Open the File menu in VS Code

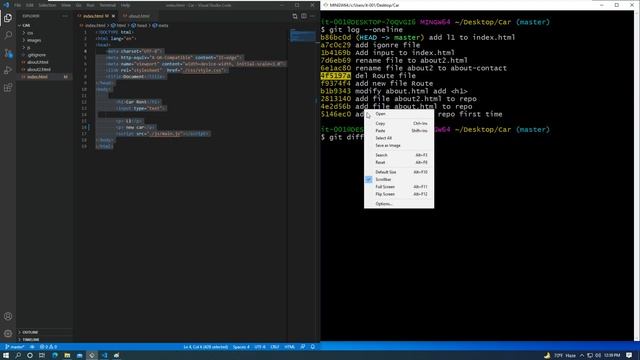[17, 5]
